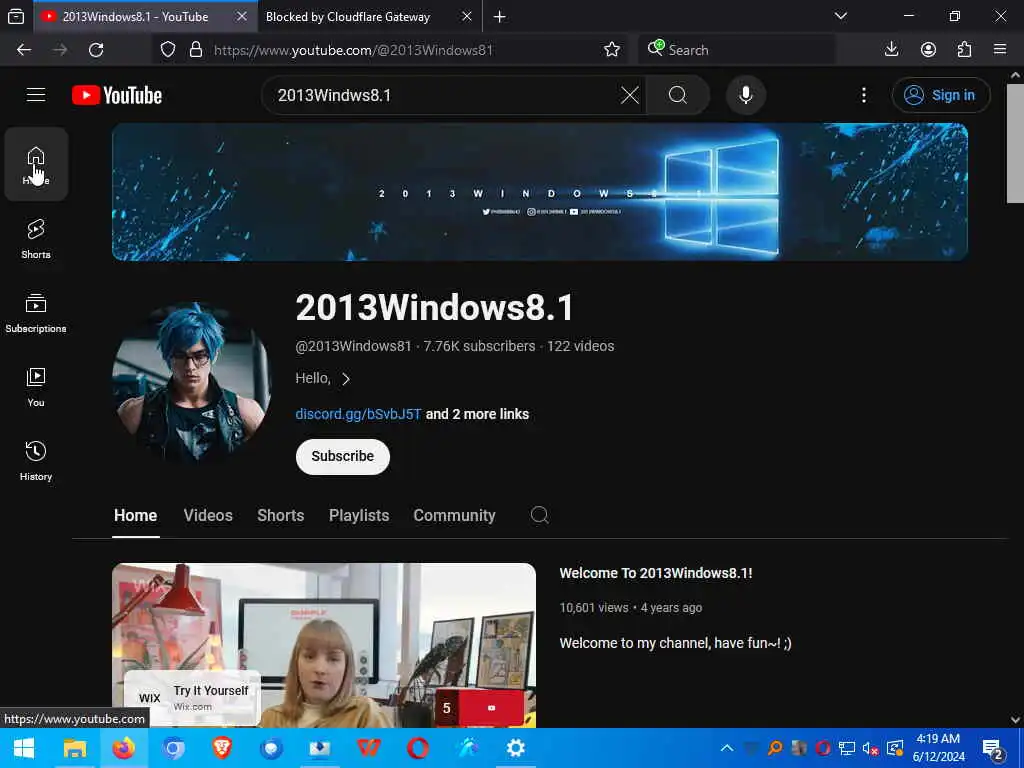
Task: Close the 2013Windows8.1 - YouTube tab
Action: pyautogui.click(x=242, y=16)
